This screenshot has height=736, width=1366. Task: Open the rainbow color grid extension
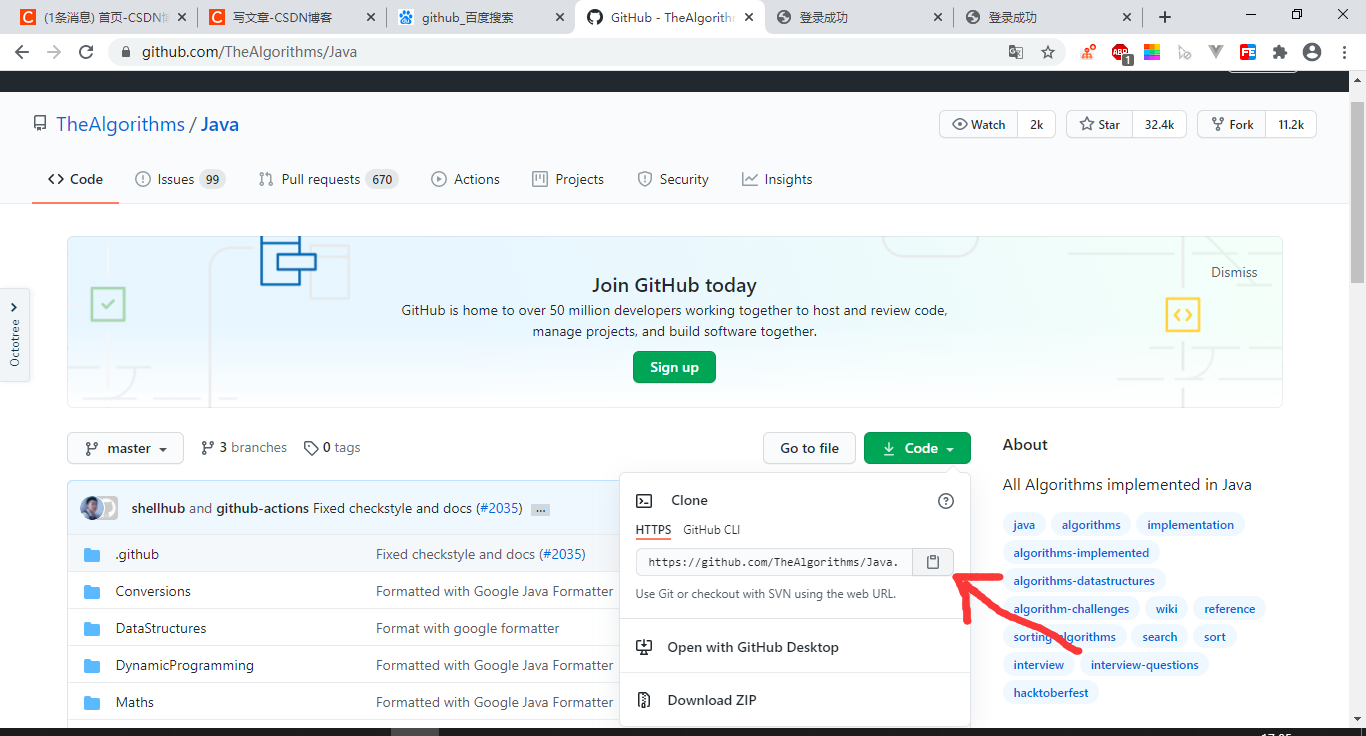click(1152, 52)
